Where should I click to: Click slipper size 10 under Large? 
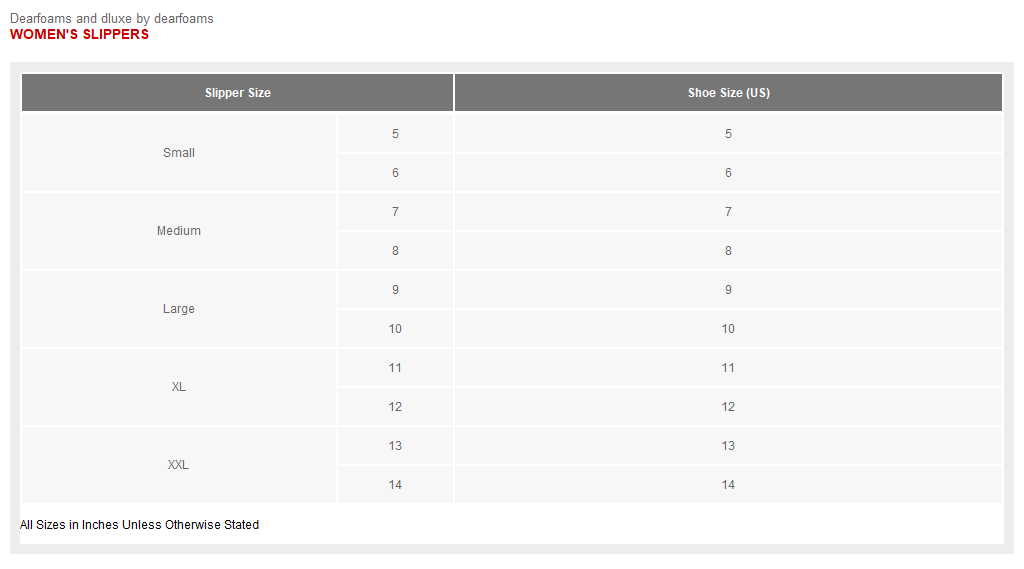pyautogui.click(x=395, y=329)
